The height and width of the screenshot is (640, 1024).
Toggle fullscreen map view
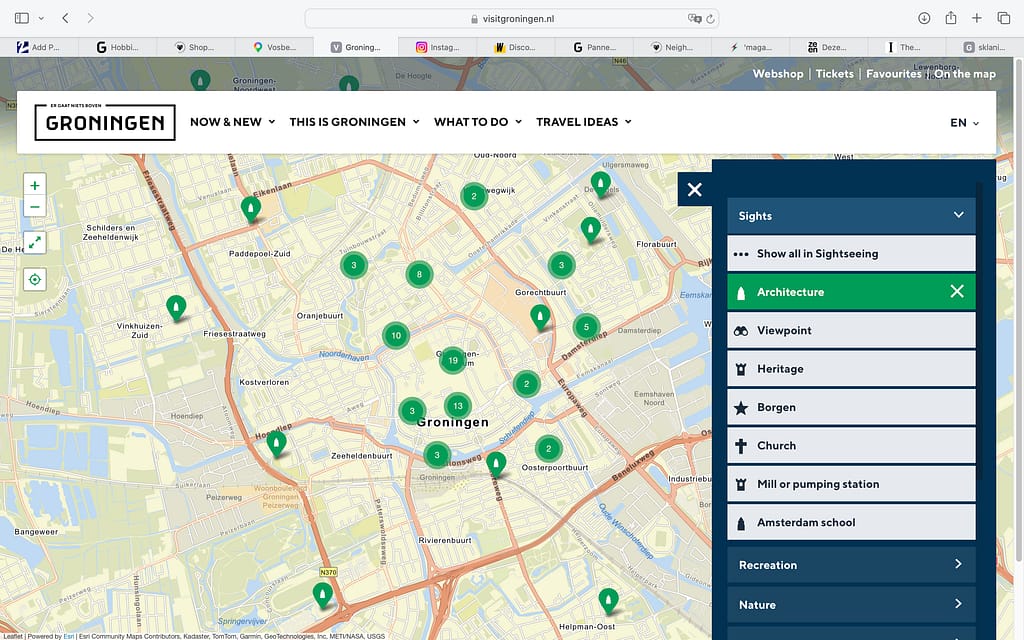(35, 242)
